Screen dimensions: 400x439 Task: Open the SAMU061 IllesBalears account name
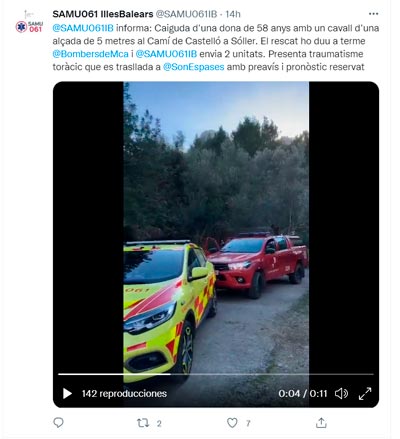tap(103, 14)
